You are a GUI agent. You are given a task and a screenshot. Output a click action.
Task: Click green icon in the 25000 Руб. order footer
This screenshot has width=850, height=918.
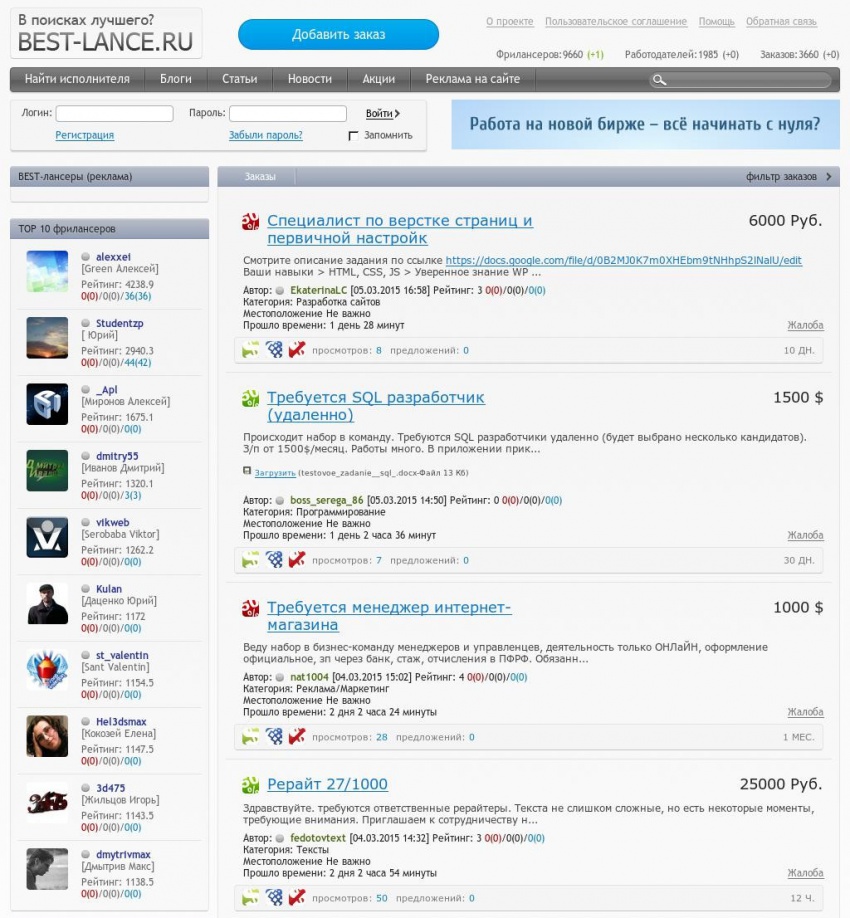[x=251, y=898]
